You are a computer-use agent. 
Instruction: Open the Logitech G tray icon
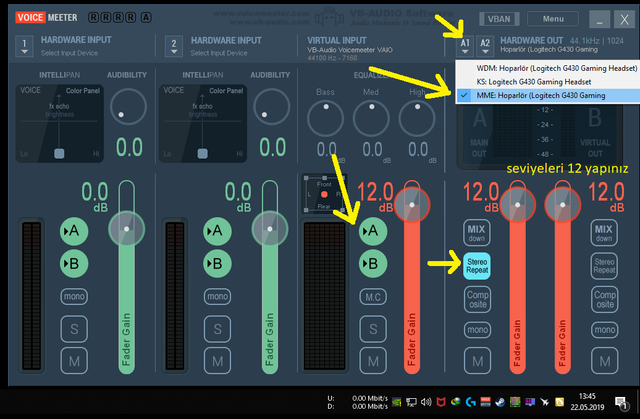tap(470, 402)
